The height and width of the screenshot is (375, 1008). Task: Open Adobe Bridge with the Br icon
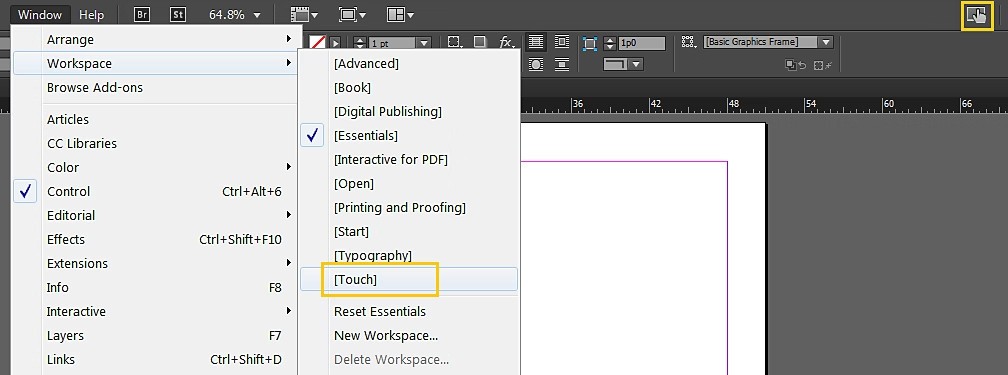141,14
